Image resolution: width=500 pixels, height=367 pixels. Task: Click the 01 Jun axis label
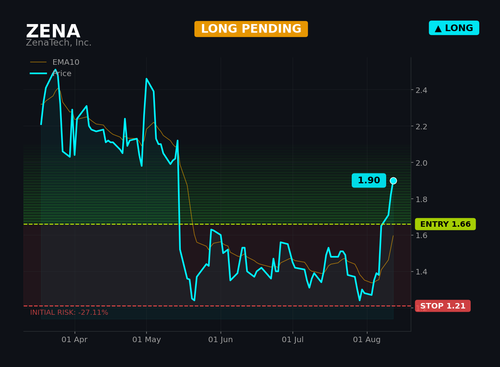(x=220, y=339)
